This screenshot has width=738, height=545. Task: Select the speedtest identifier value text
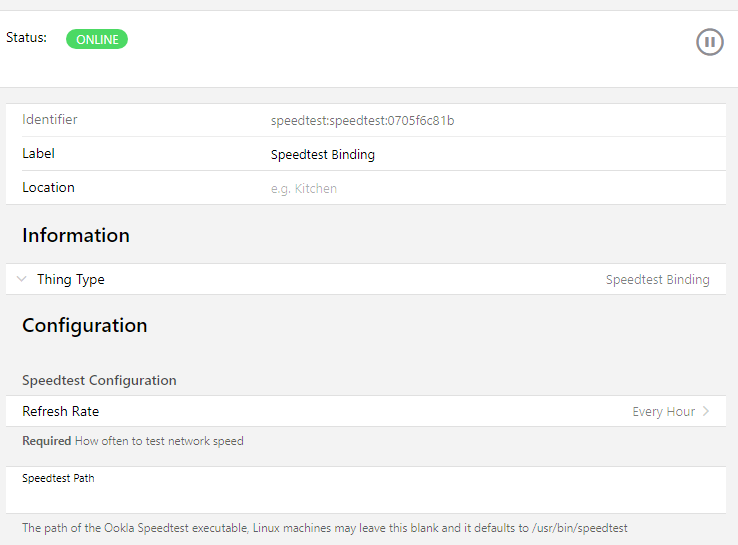point(362,121)
